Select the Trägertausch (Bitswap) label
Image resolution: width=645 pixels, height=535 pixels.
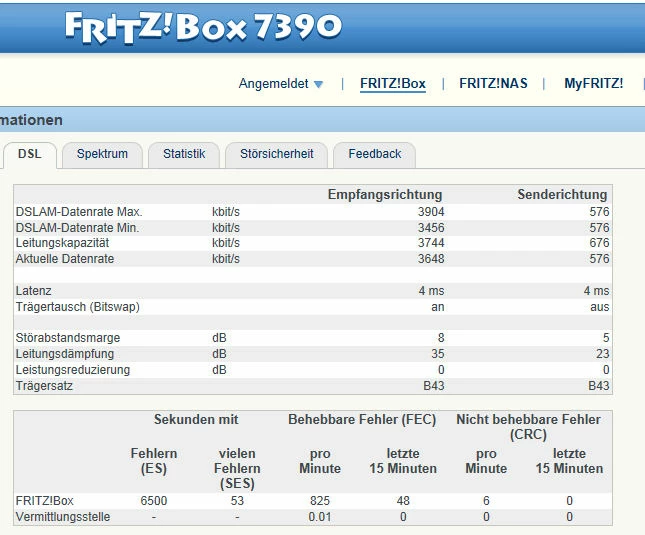[x=78, y=307]
